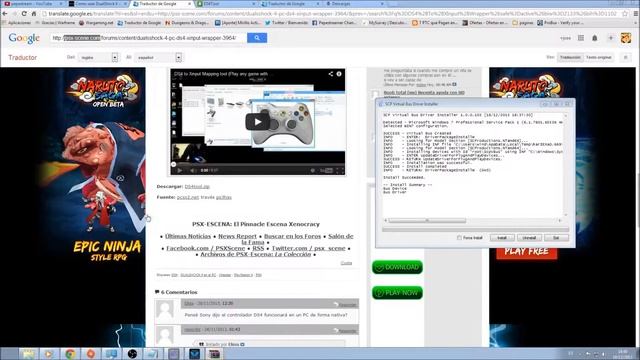Screen dimensions: 640x360
Task: Click the Install button in SCP installer
Action: 502,238
